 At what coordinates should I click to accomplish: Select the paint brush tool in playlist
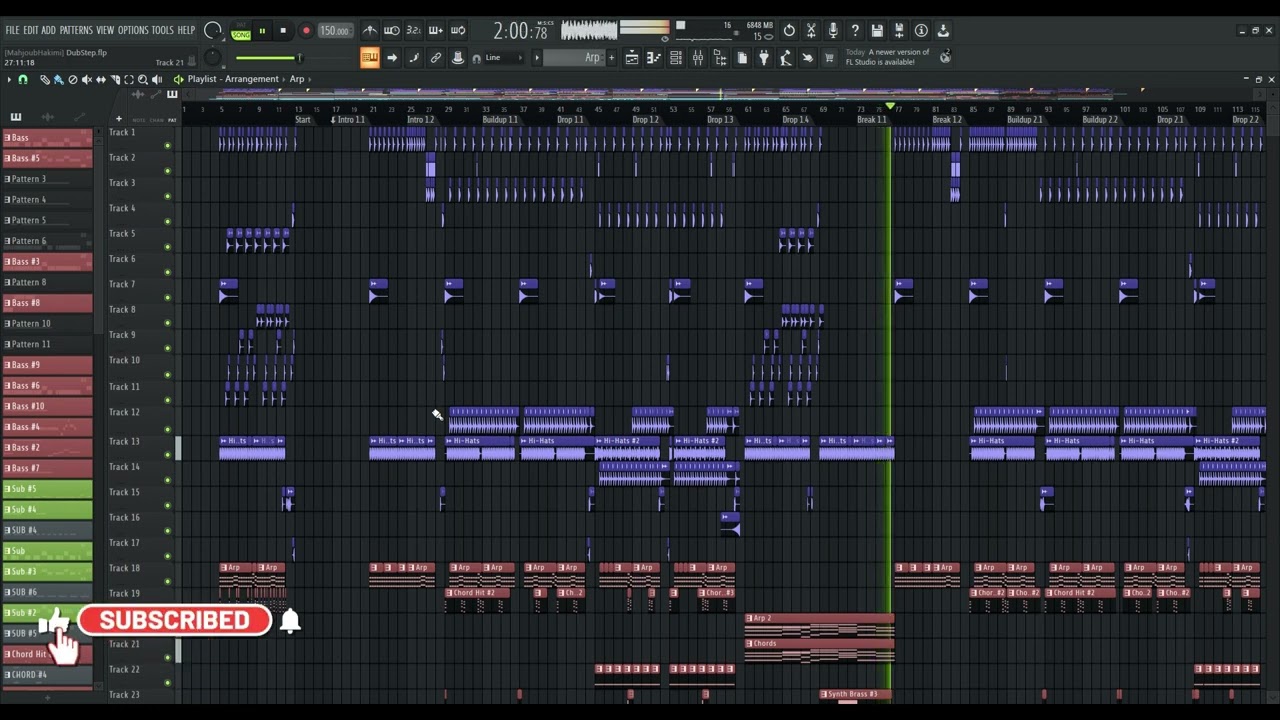coord(59,79)
